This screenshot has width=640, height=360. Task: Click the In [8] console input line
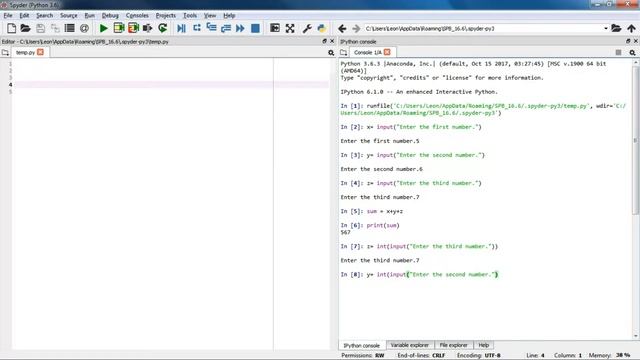coord(419,275)
